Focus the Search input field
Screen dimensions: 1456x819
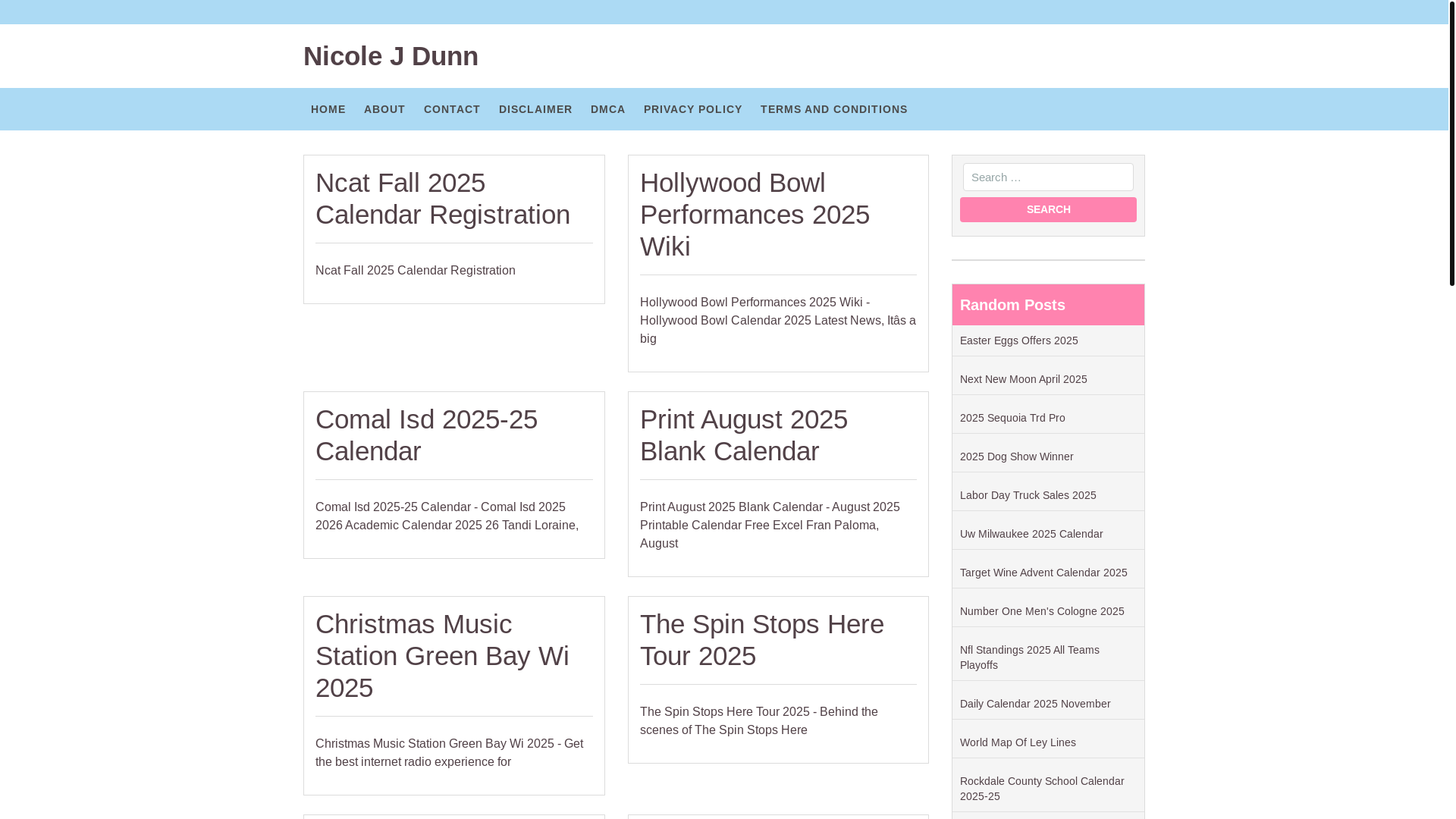pyautogui.click(x=1048, y=177)
